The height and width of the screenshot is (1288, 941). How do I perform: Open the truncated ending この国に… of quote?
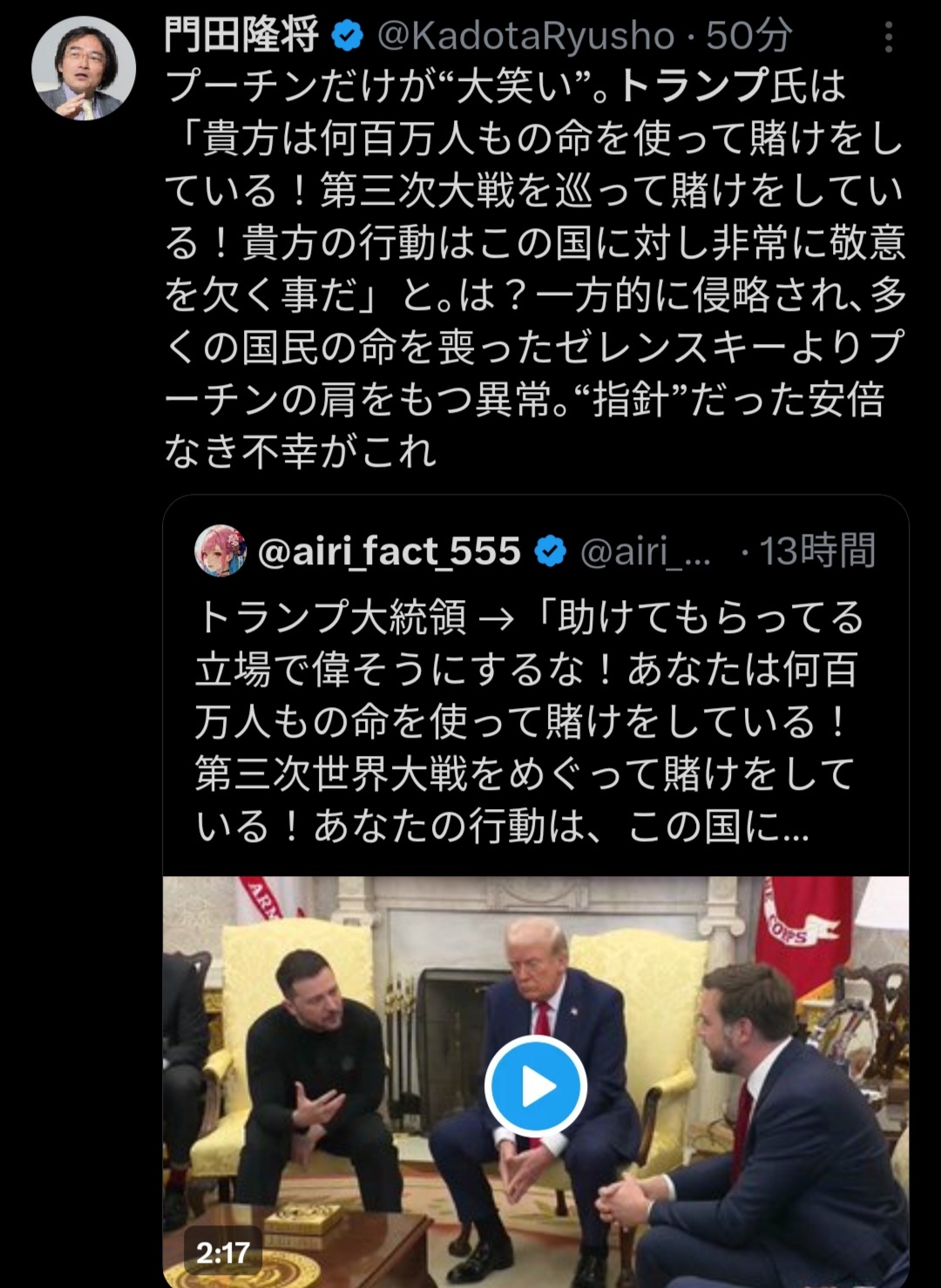point(718,826)
